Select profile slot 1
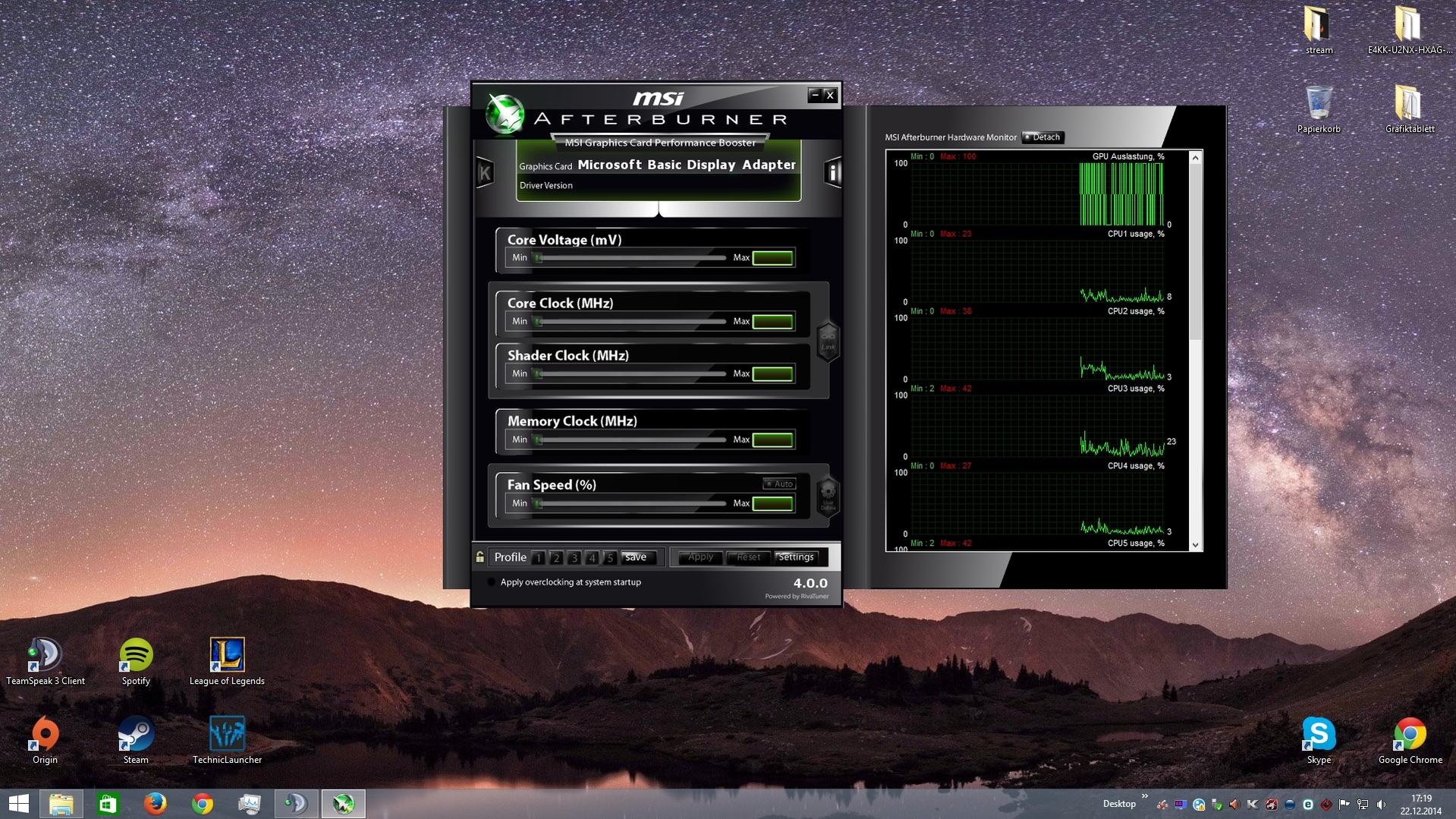The image size is (1456, 819). [538, 558]
